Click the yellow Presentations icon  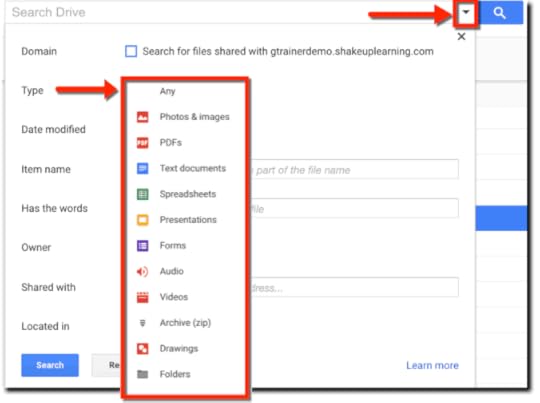pos(143,220)
